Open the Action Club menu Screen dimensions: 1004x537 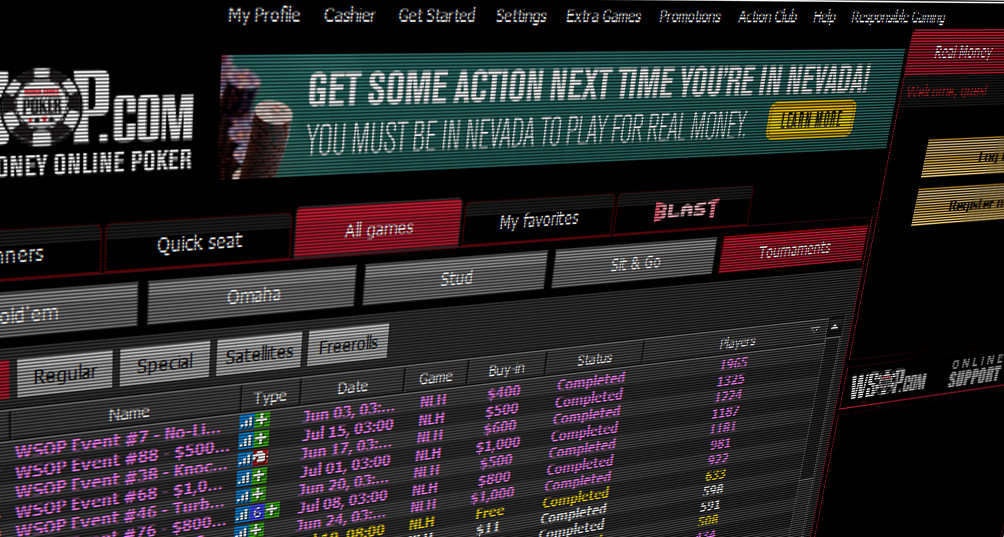767,17
